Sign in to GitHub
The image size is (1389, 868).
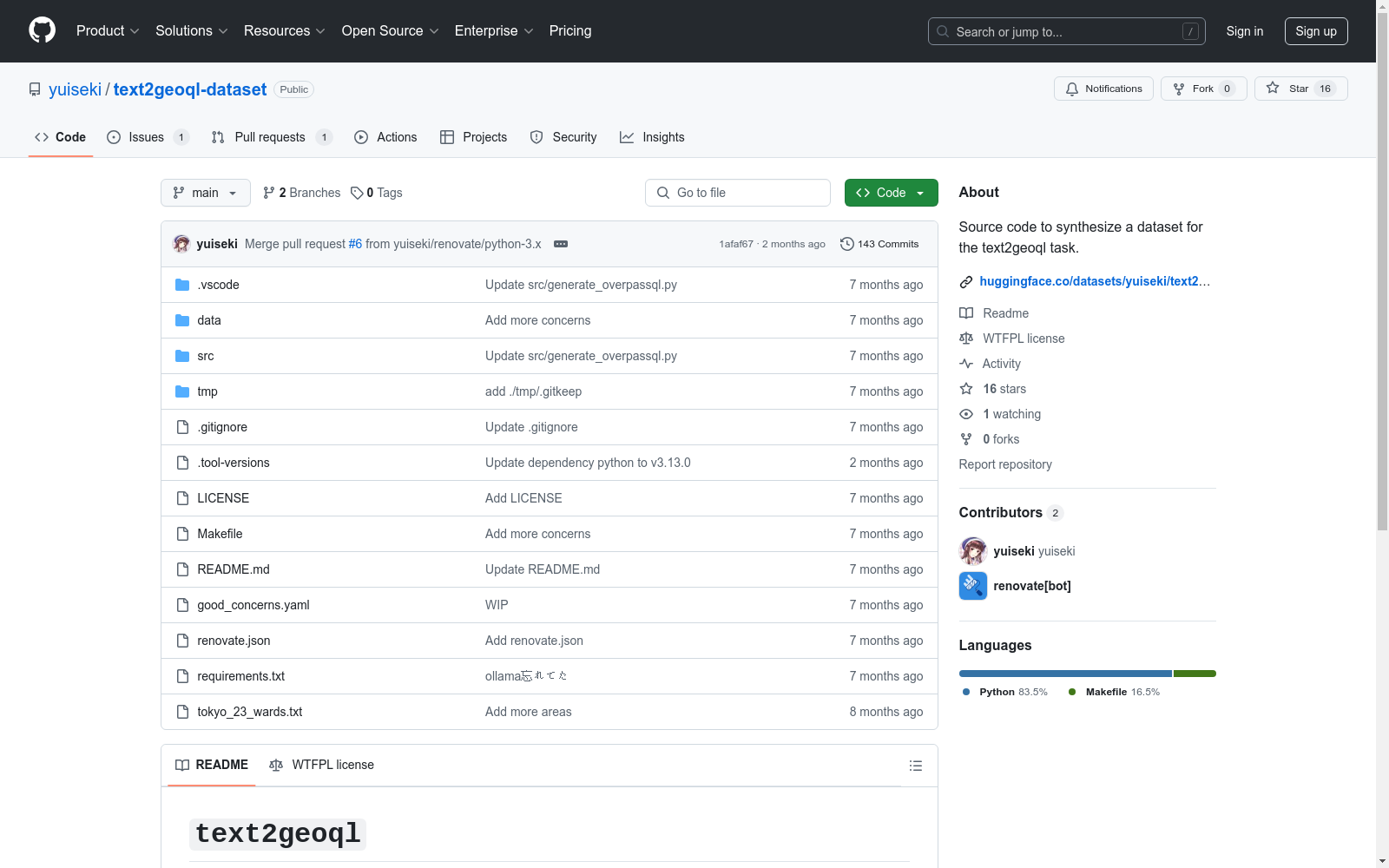(1245, 31)
